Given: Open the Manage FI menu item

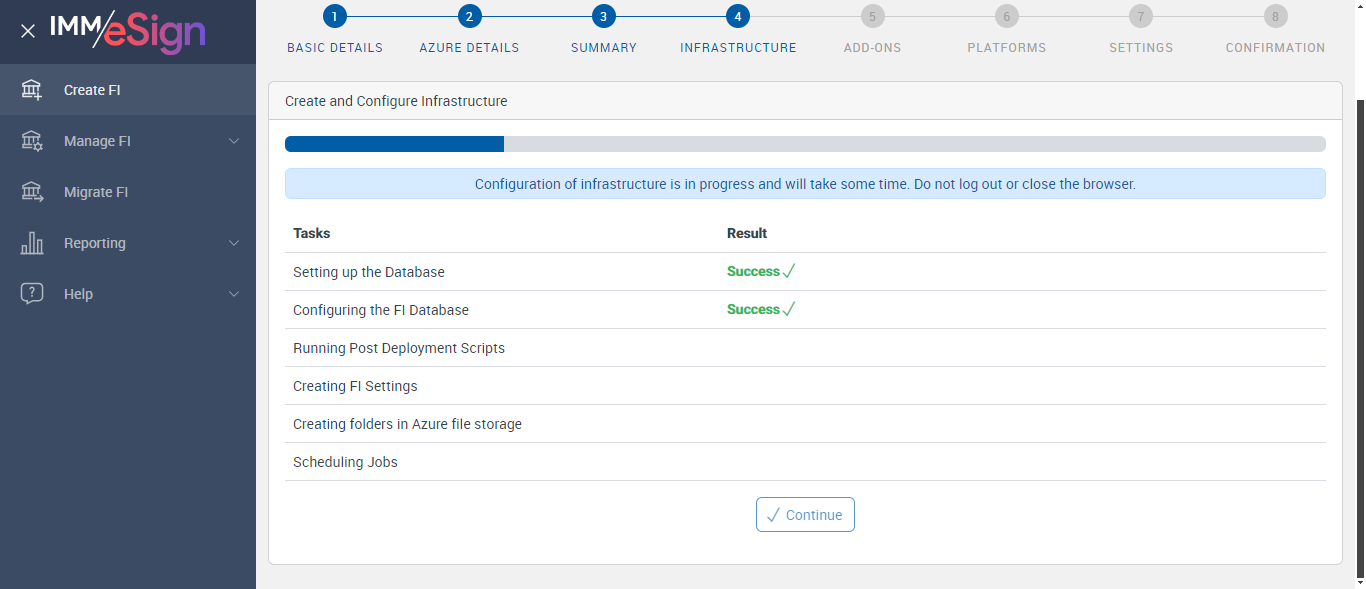Looking at the screenshot, I should tap(128, 141).
